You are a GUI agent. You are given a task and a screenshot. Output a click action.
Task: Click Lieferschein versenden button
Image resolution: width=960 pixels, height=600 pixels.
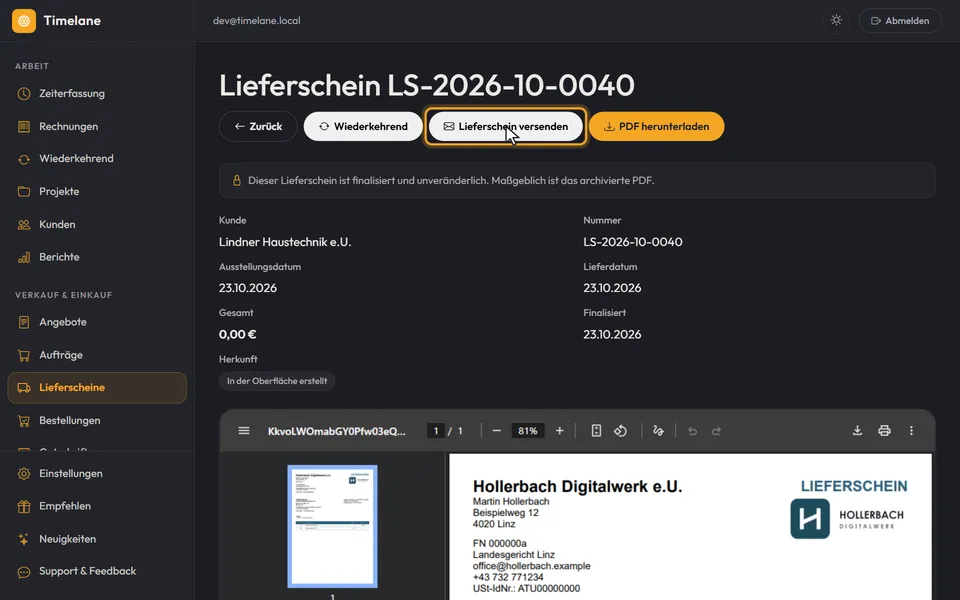tap(506, 126)
